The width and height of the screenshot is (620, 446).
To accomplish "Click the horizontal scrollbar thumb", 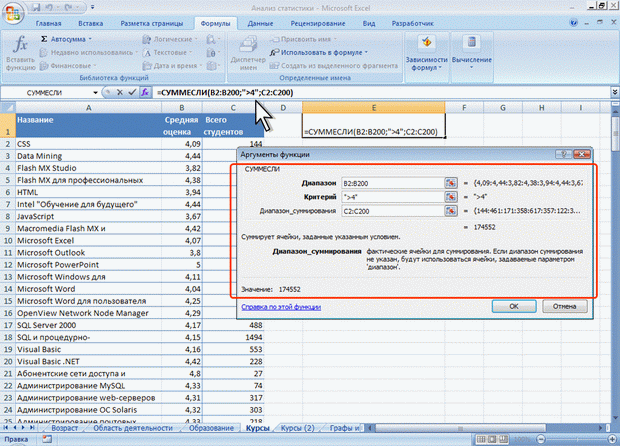I will click(460, 428).
